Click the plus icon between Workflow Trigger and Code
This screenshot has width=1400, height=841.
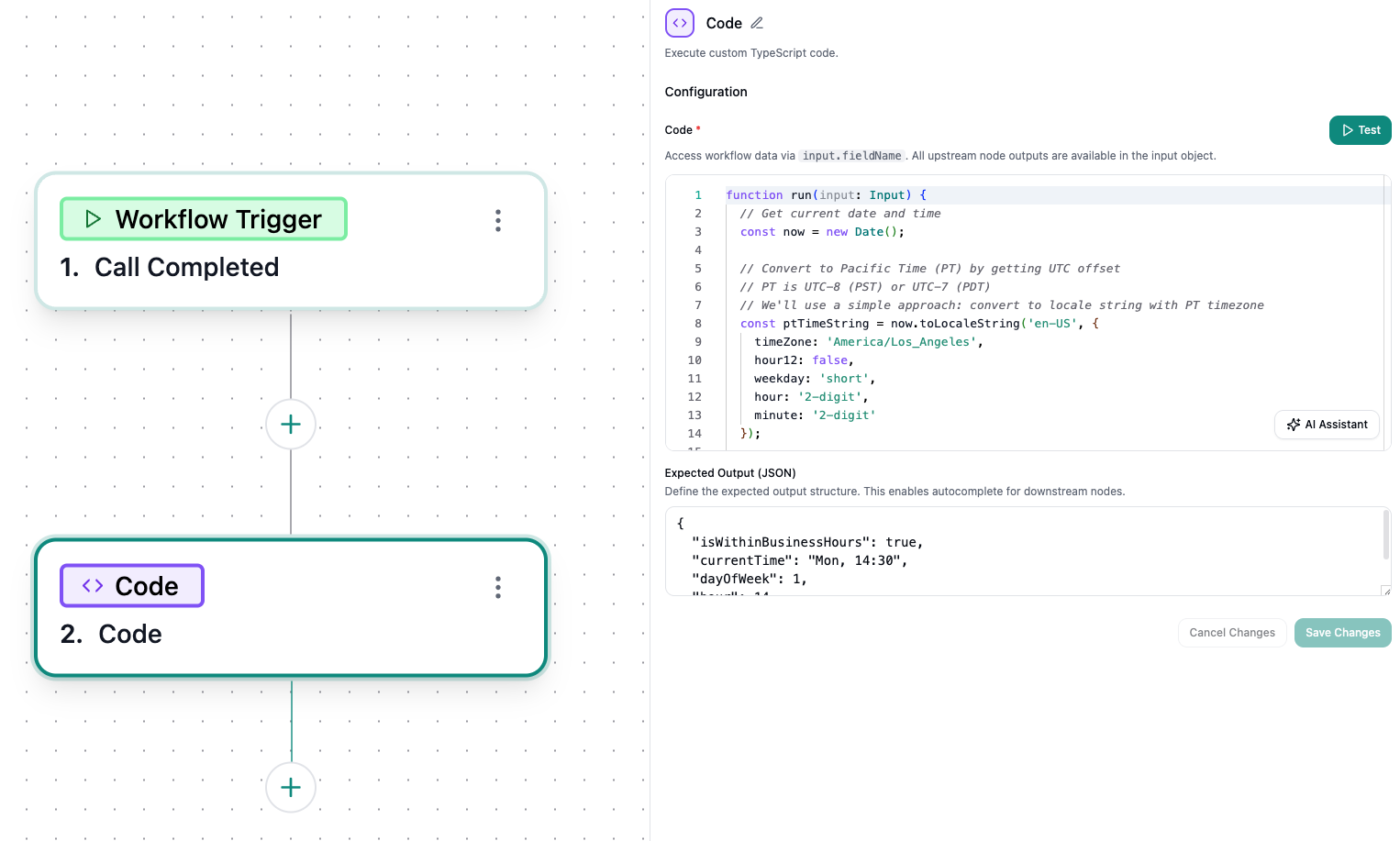coord(291,424)
